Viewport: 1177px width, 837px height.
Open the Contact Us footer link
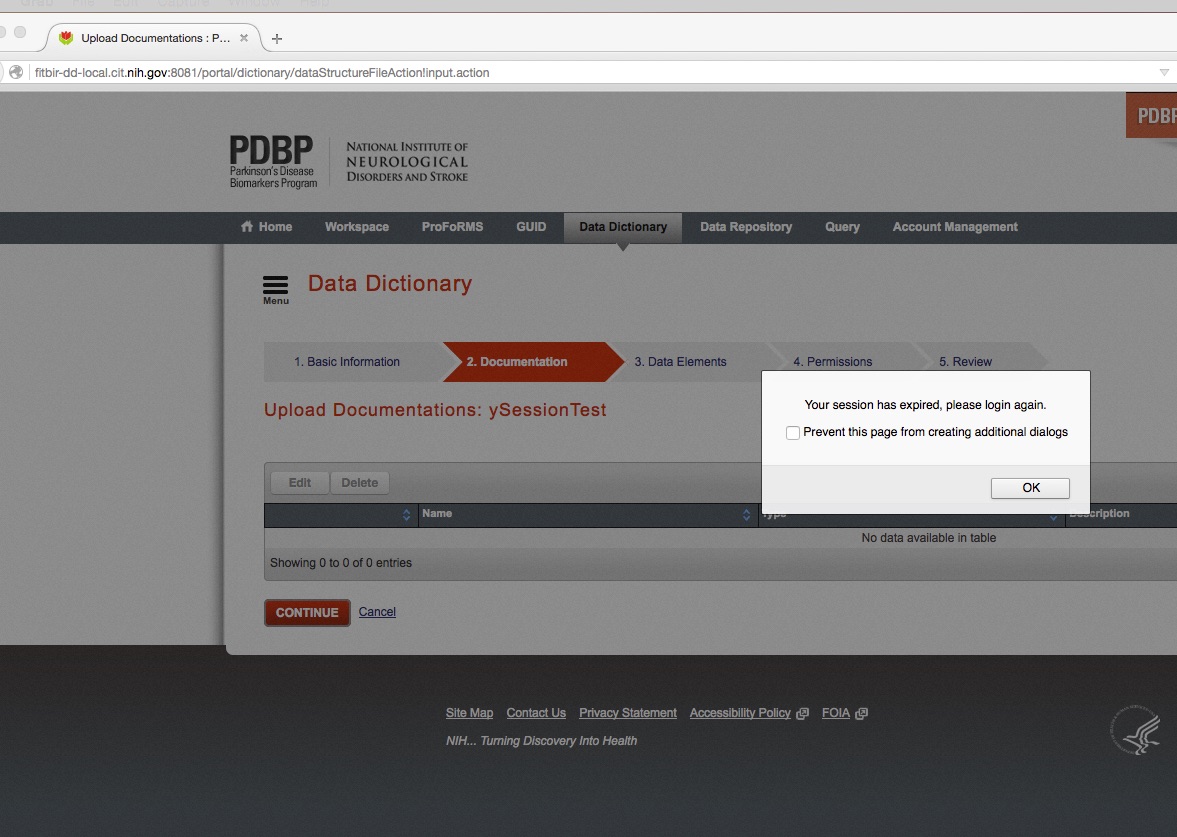pyautogui.click(x=536, y=713)
